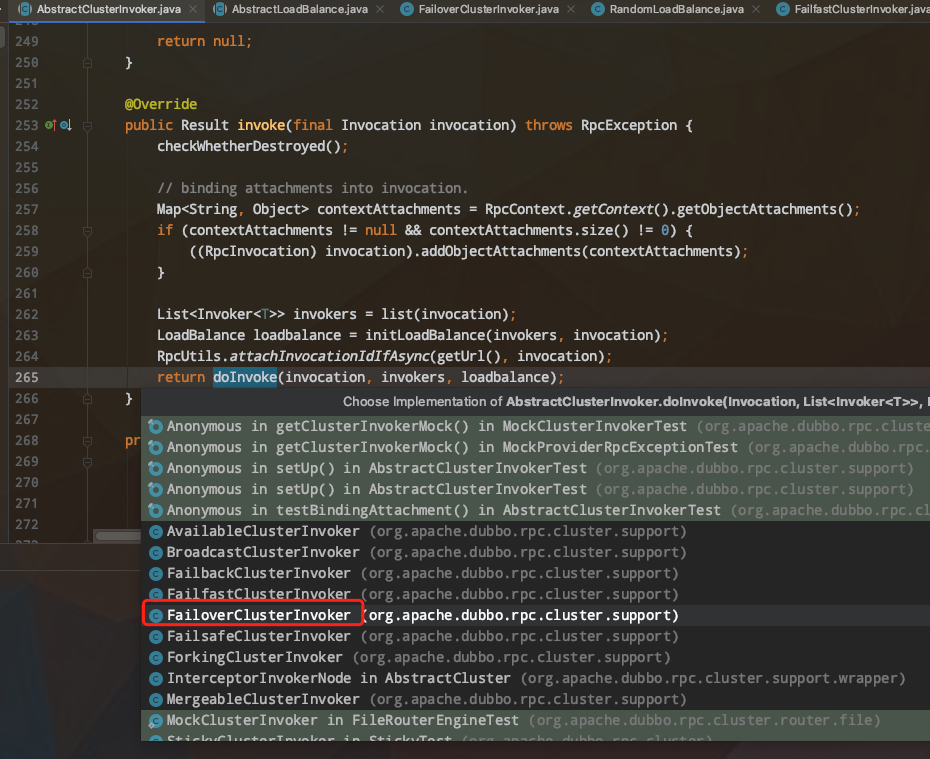Click initLoadBalance call on line 263
The image size is (930, 759).
click(425, 336)
